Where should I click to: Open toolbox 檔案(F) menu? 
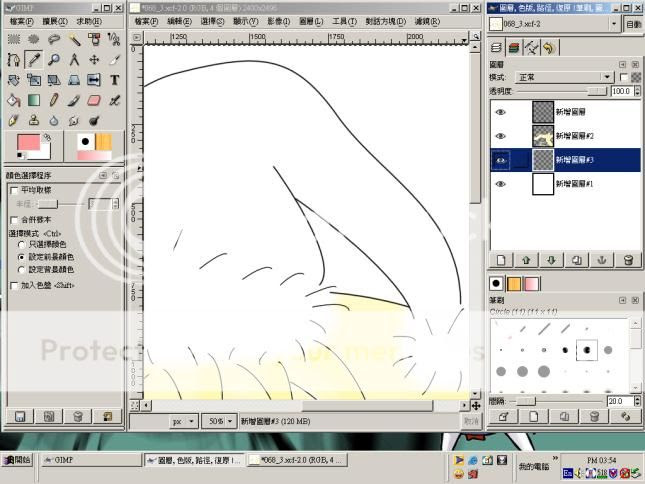coord(21,21)
